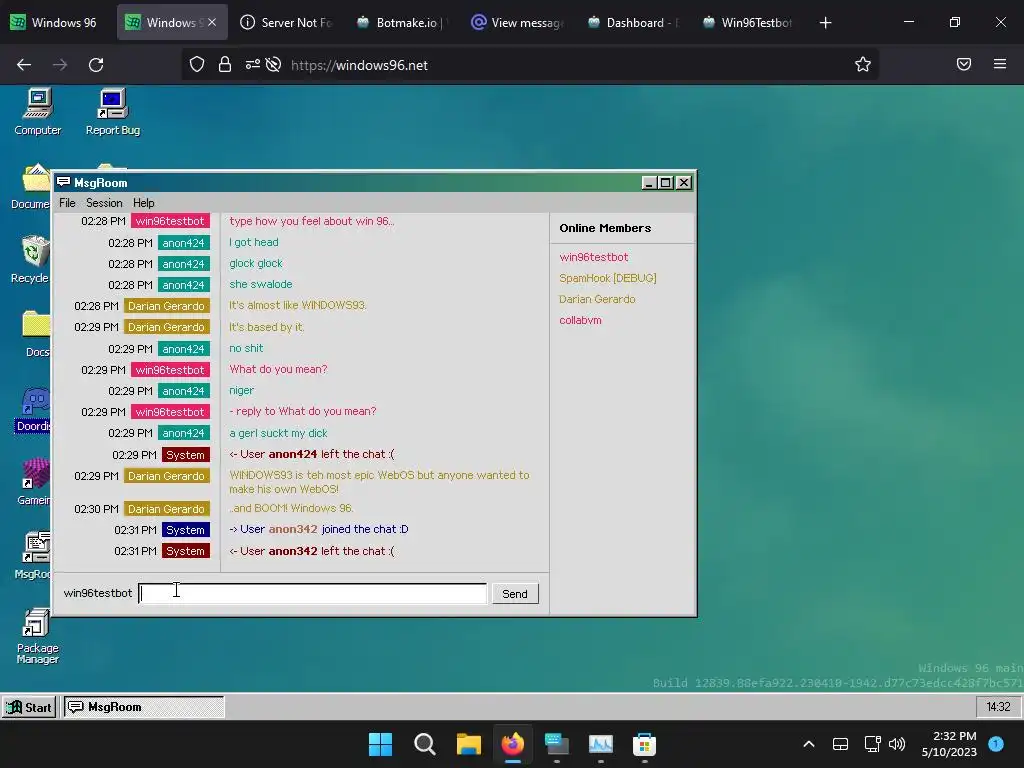Screen dimensions: 1024x768
Task: Open Microsoft Store from taskbar
Action: click(644, 744)
